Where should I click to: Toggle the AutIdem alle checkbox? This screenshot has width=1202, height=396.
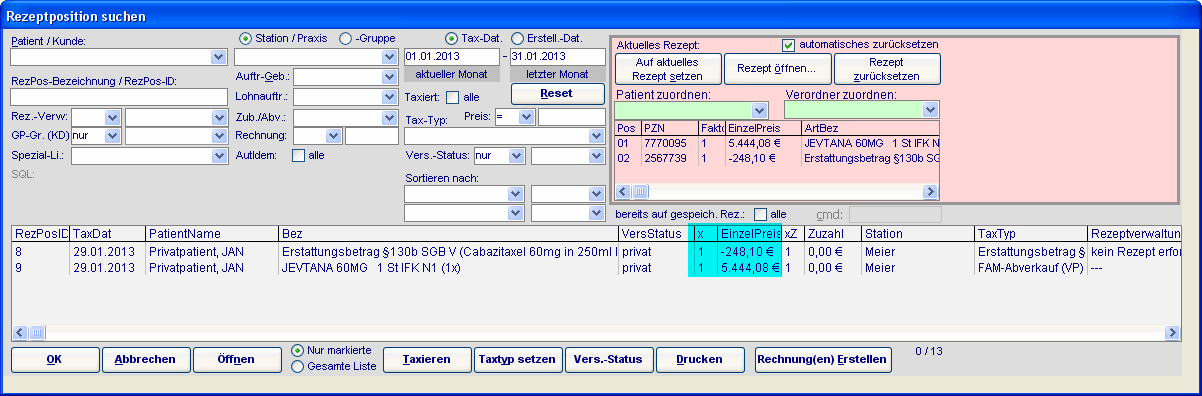[x=298, y=155]
